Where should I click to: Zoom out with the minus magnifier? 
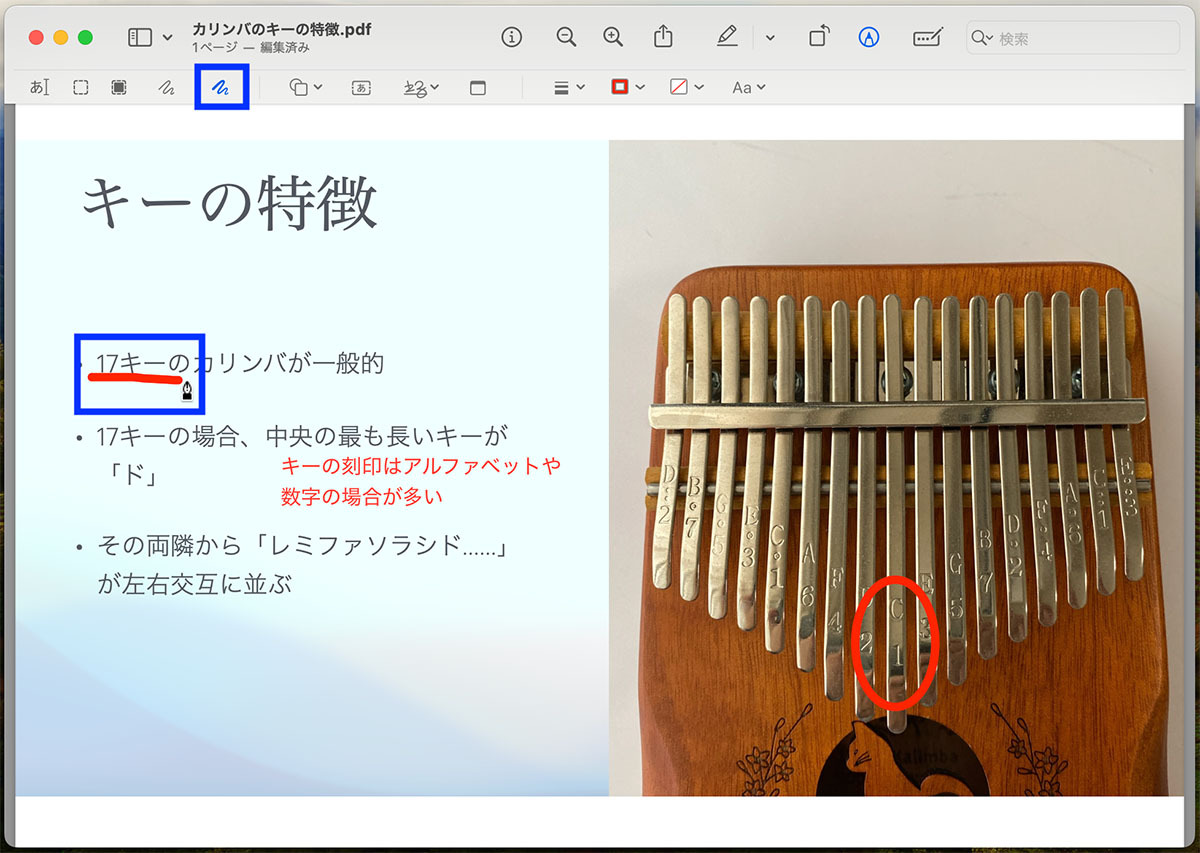point(566,37)
